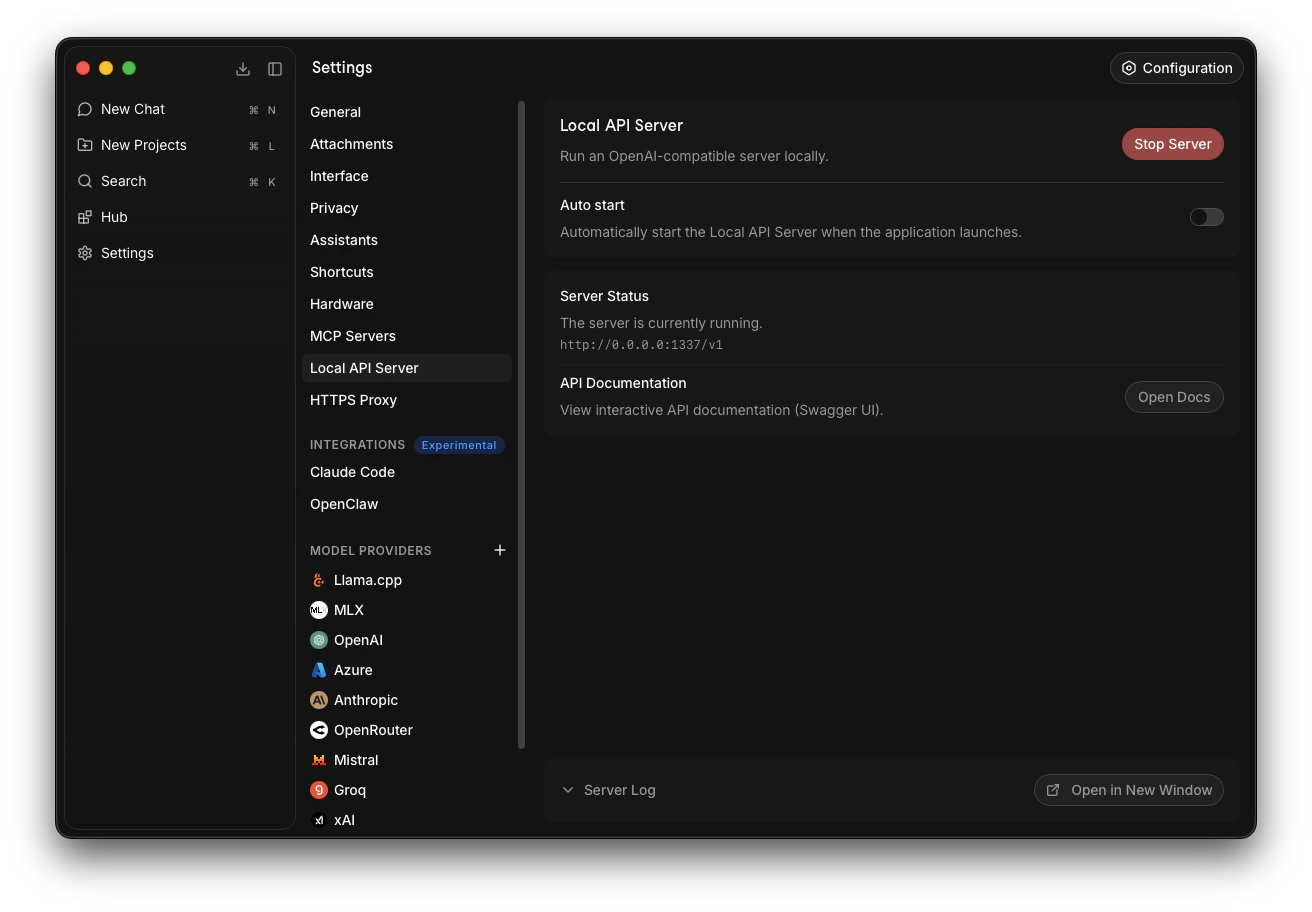The height and width of the screenshot is (912, 1312).
Task: Click the OpenAI provider logo
Action: (x=319, y=640)
